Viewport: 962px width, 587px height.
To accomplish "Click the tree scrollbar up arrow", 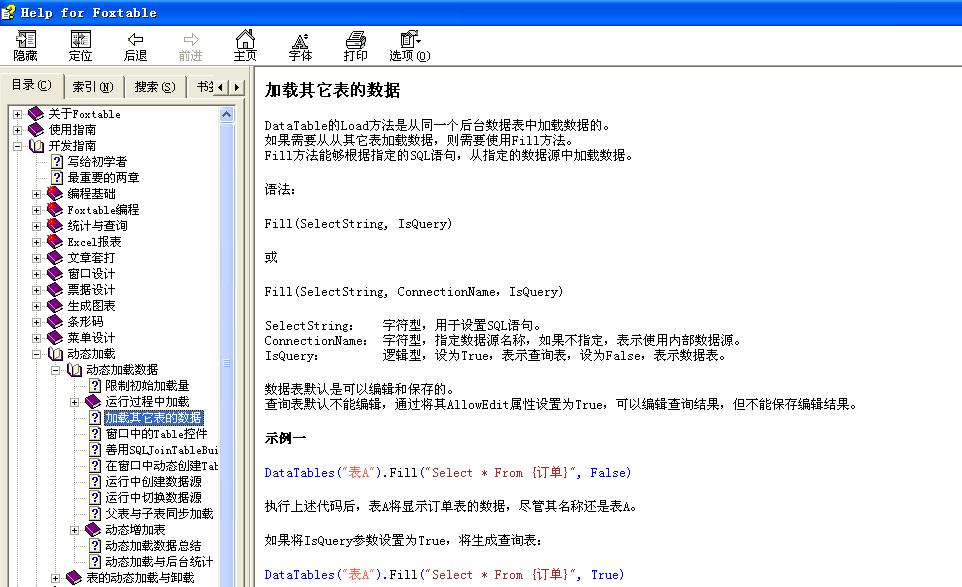I will 226,115.
